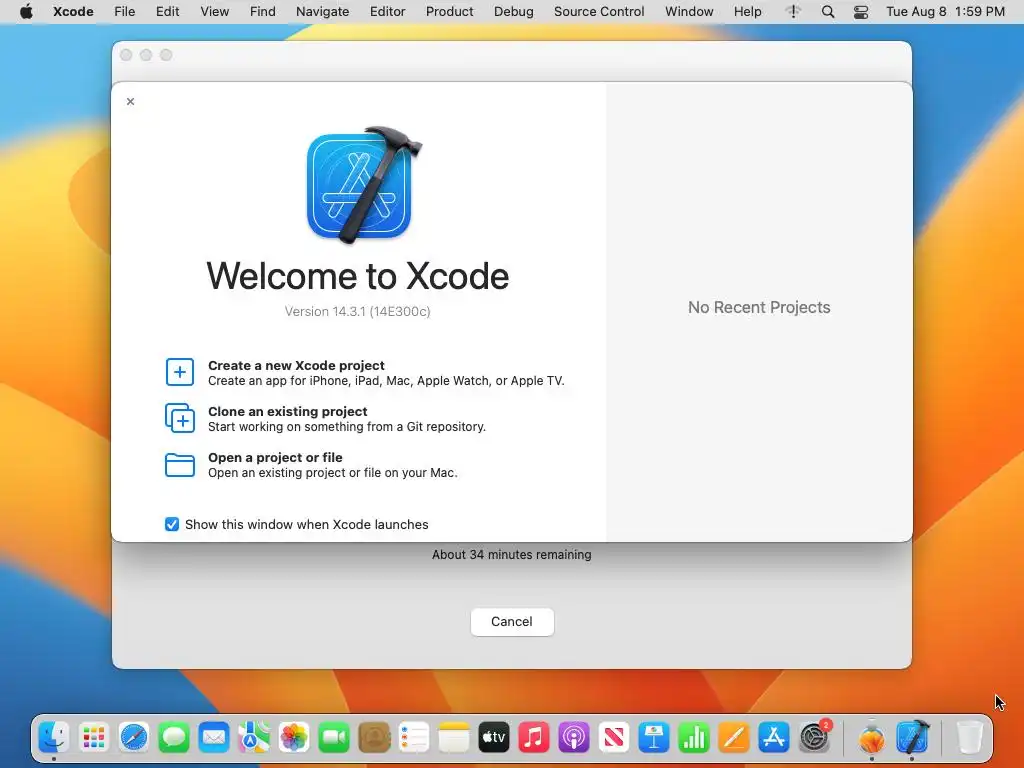Open the Navigate menu
This screenshot has height=768, width=1024.
pos(323,12)
